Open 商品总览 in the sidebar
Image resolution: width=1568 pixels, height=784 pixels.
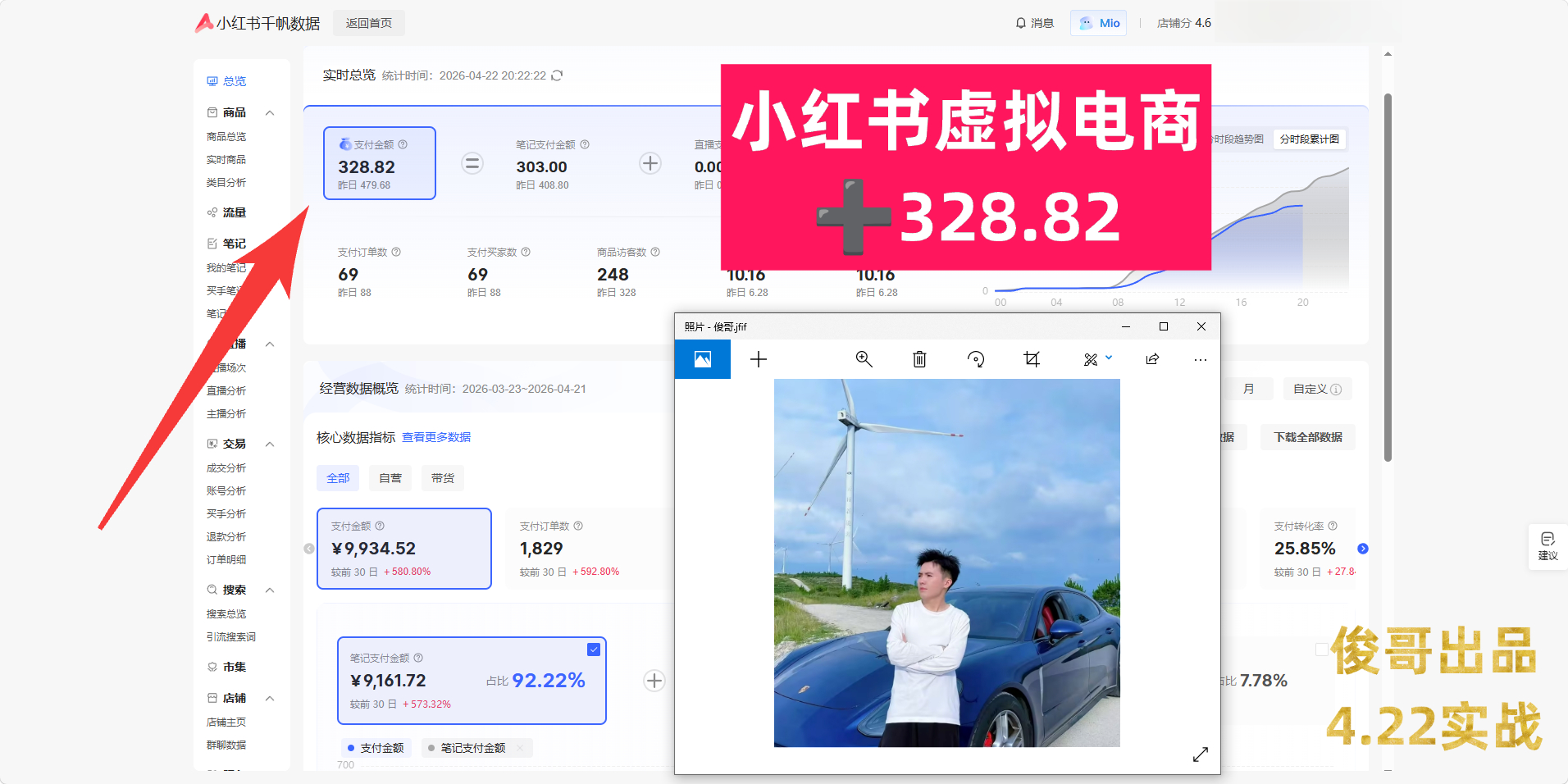(x=226, y=137)
